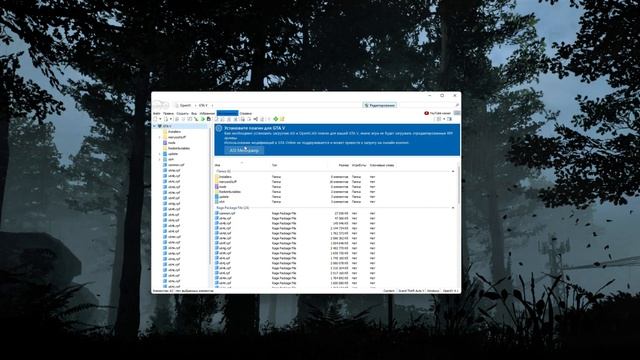Collapse the GTA V root tree node
Viewport: 640px width, 360px height.
[155, 126]
